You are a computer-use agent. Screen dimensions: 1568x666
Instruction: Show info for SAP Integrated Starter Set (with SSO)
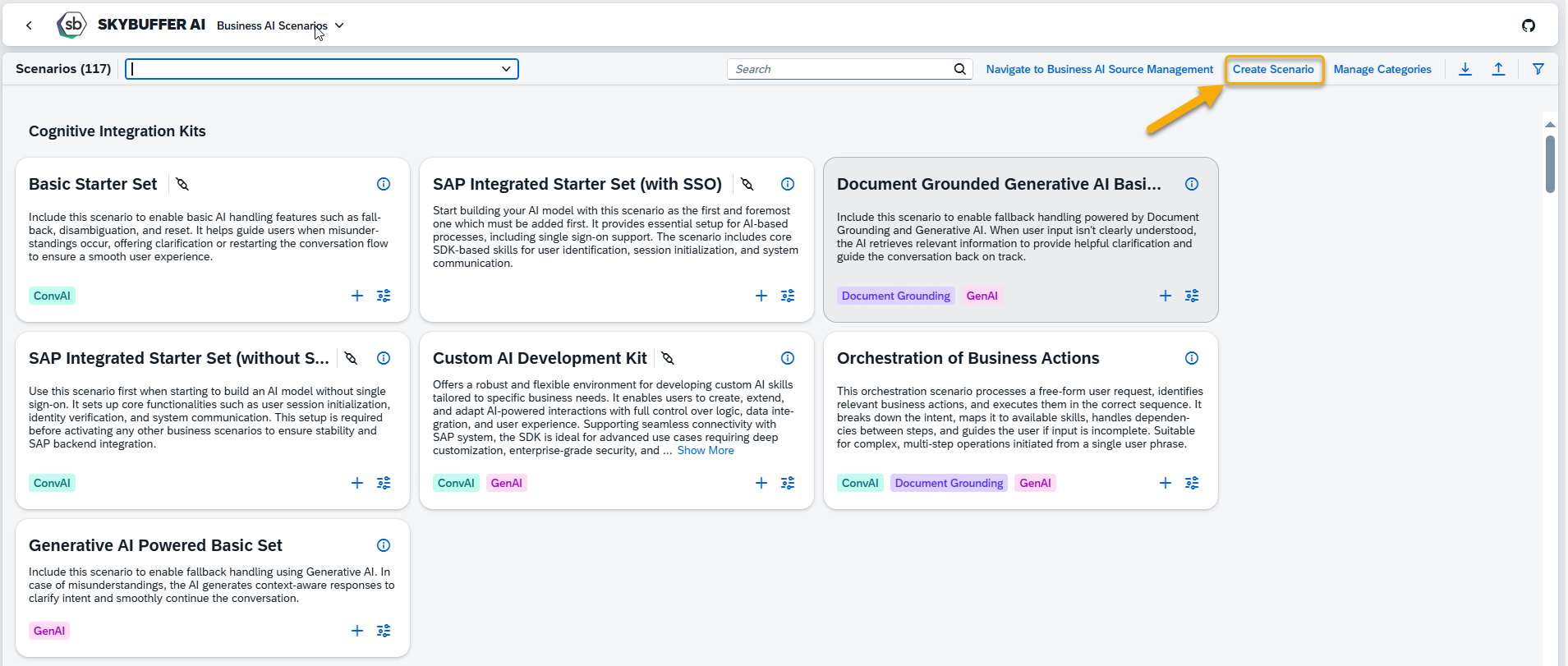pos(788,184)
